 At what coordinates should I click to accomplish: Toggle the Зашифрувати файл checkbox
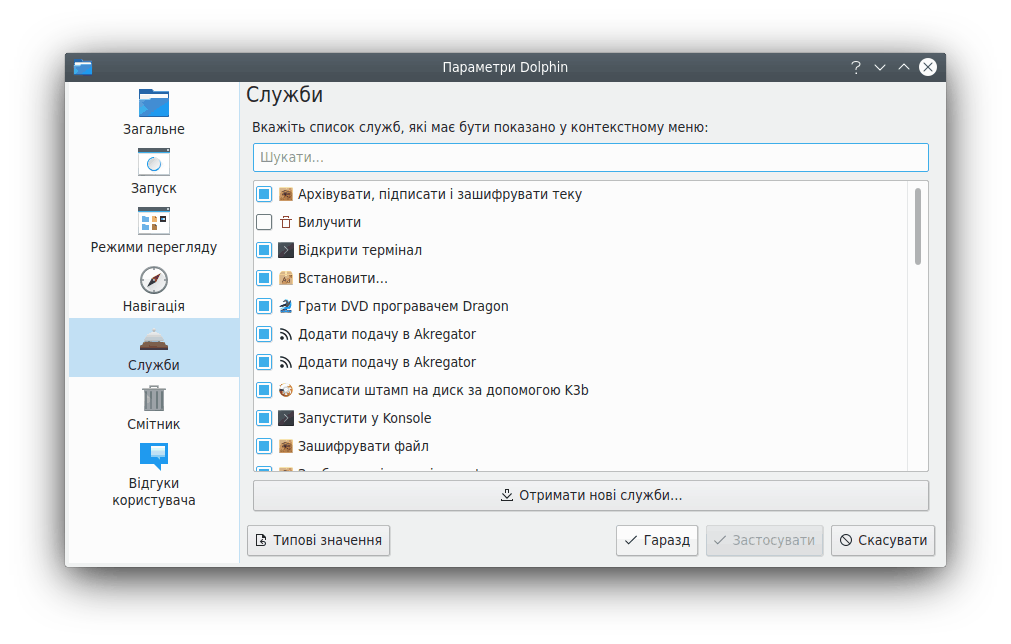point(264,446)
